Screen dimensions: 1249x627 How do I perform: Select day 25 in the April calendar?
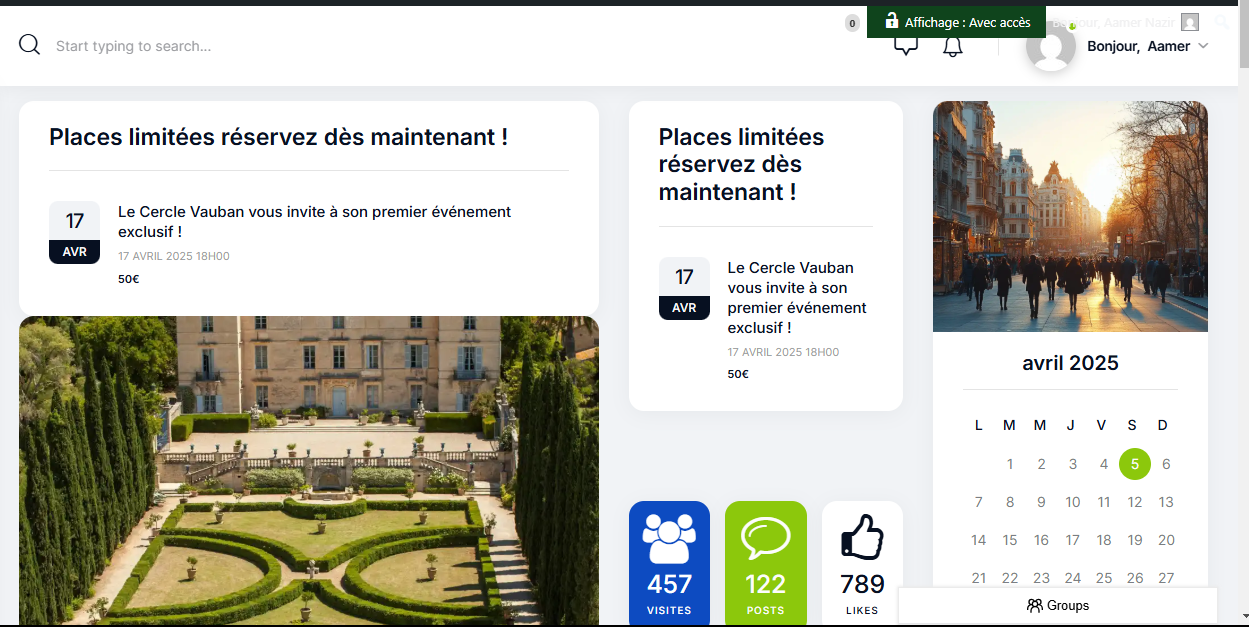[1104, 578]
